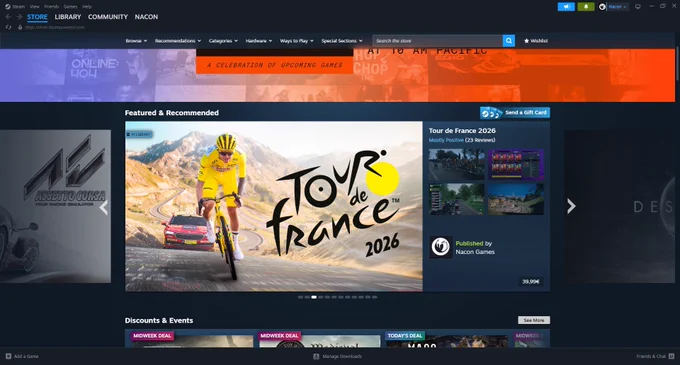This screenshot has width=680, height=365.
Task: Open the green notifications bell
Action: (586, 7)
